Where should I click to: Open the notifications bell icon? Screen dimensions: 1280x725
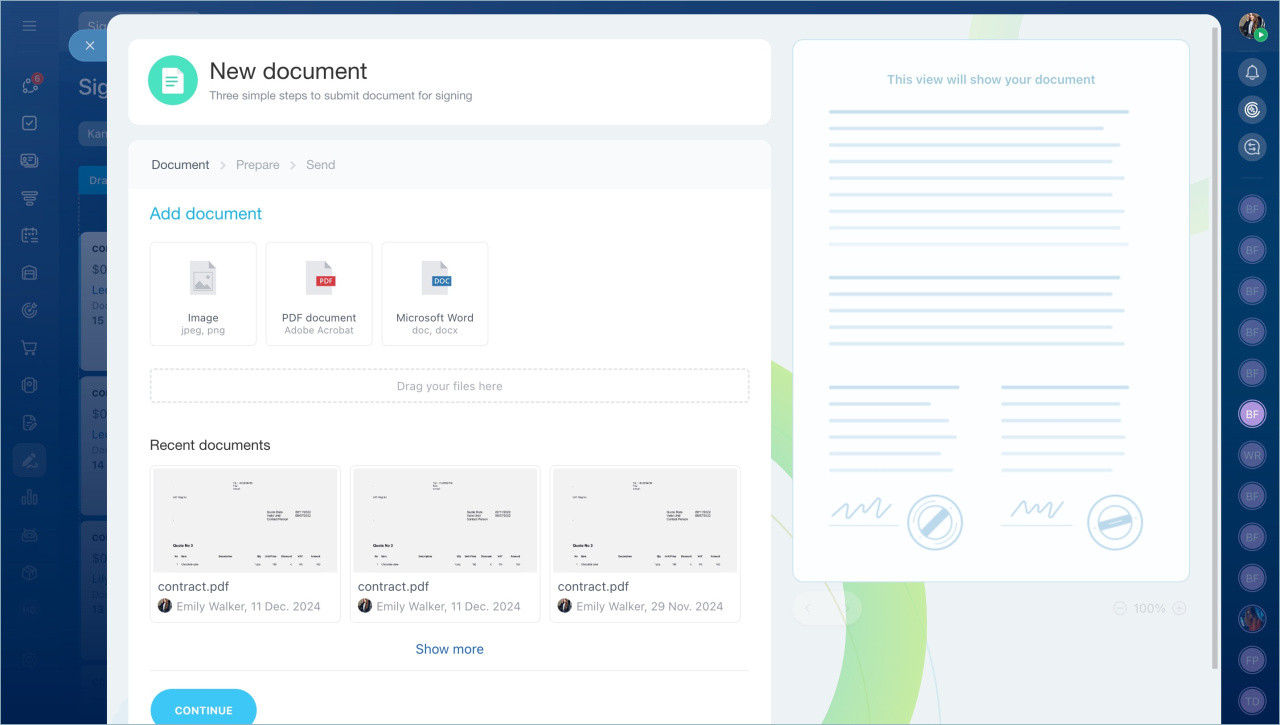tap(1252, 72)
